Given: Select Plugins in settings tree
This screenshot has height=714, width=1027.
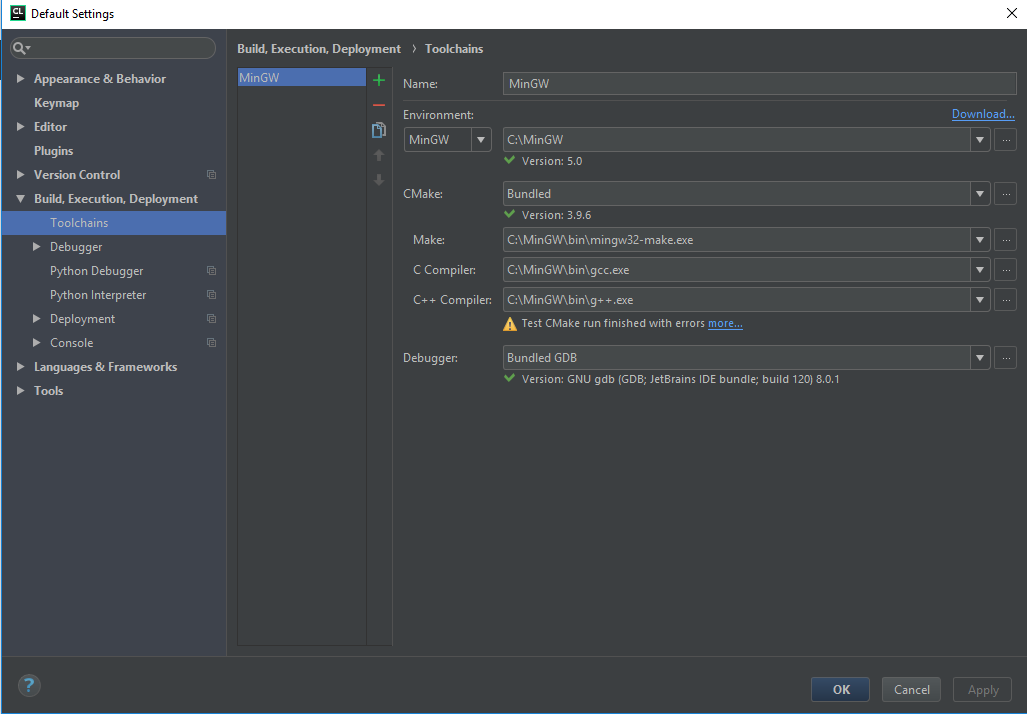Looking at the screenshot, I should pyautogui.click(x=54, y=151).
